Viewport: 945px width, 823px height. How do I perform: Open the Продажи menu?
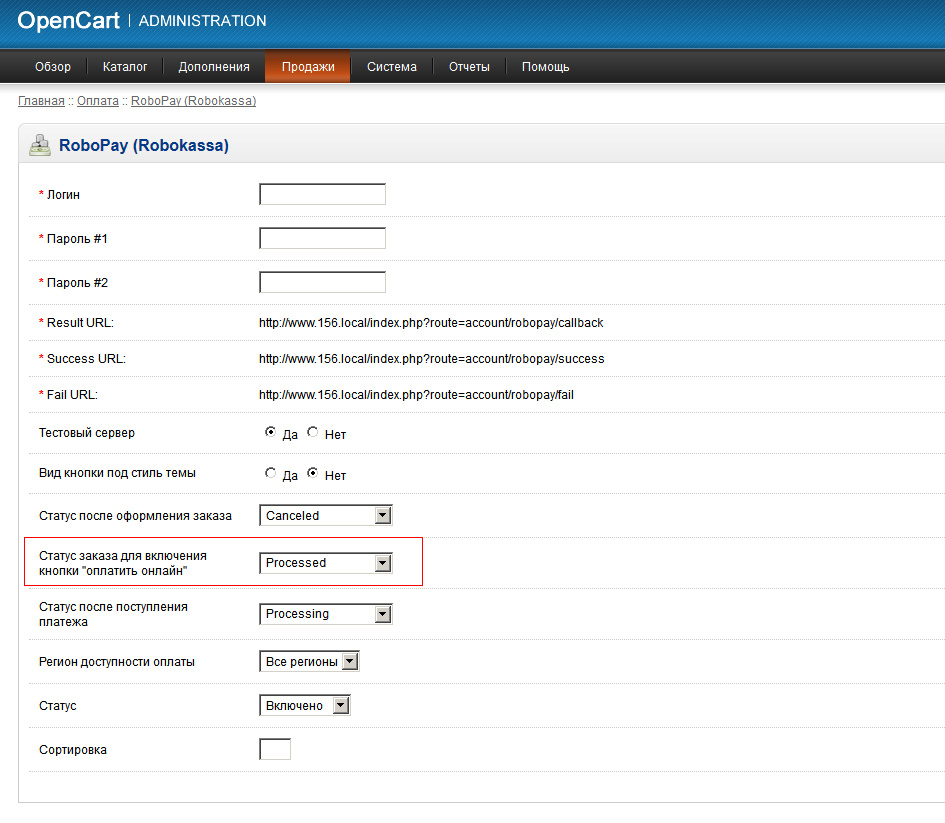[x=308, y=67]
